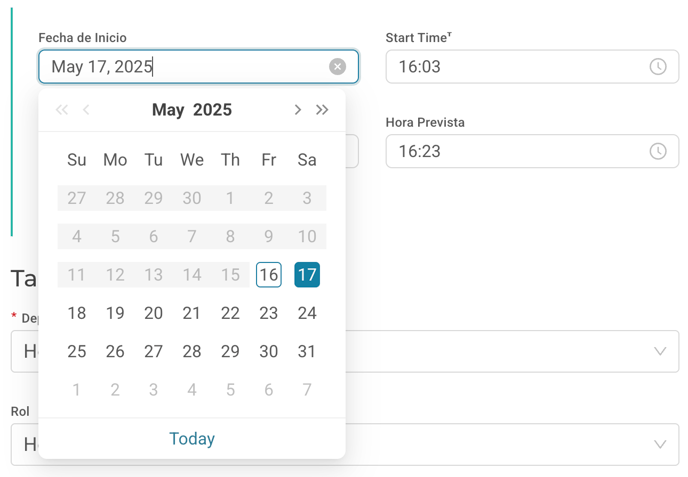
Task: Select June 4 in the last row
Action: coord(192,390)
